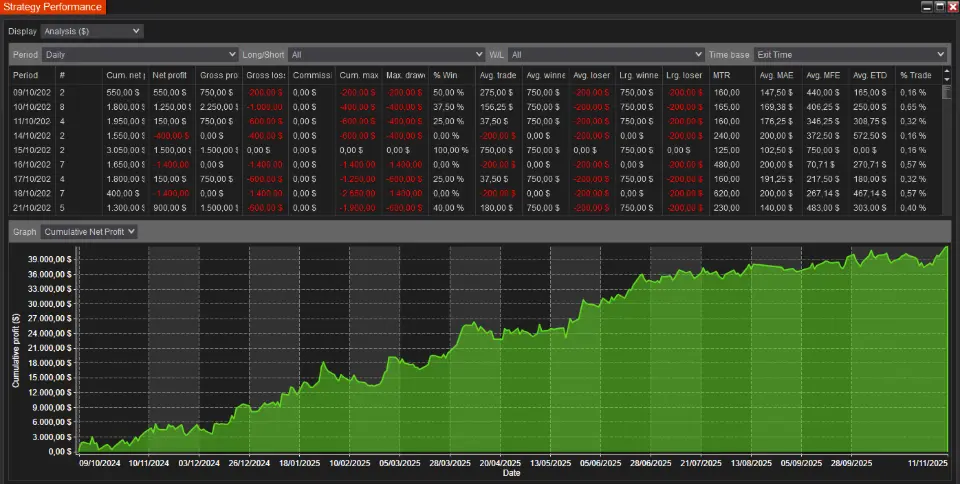Open the Display Analysis ($) dropdown
This screenshot has width=960, height=484.
92,31
